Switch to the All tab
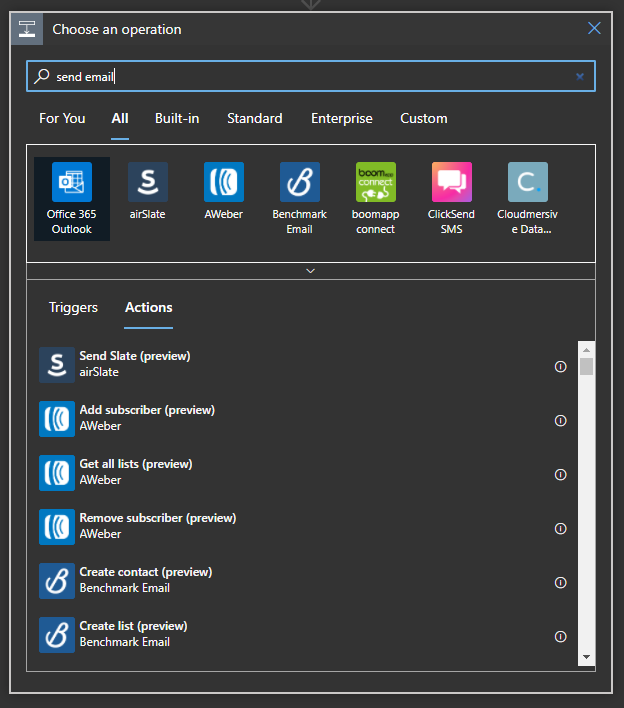The width and height of the screenshot is (624, 708). pos(120,118)
